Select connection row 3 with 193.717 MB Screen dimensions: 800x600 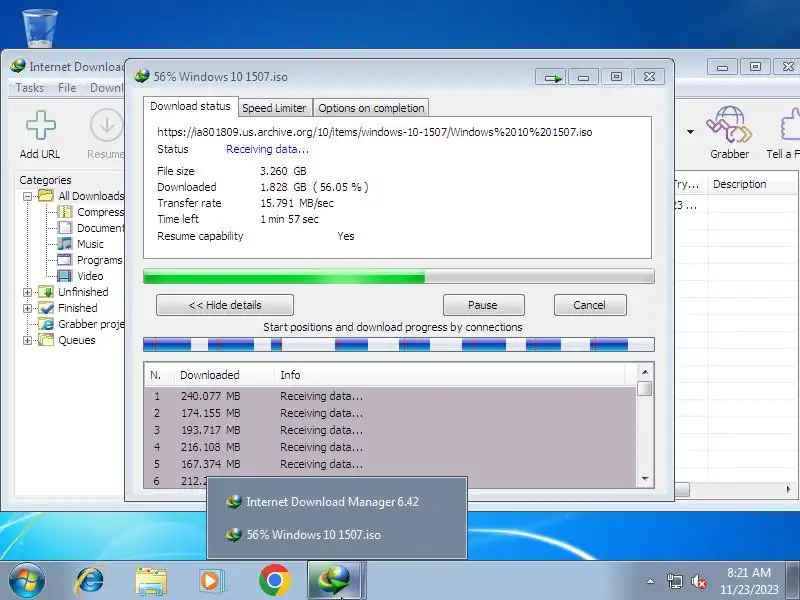click(x=391, y=430)
